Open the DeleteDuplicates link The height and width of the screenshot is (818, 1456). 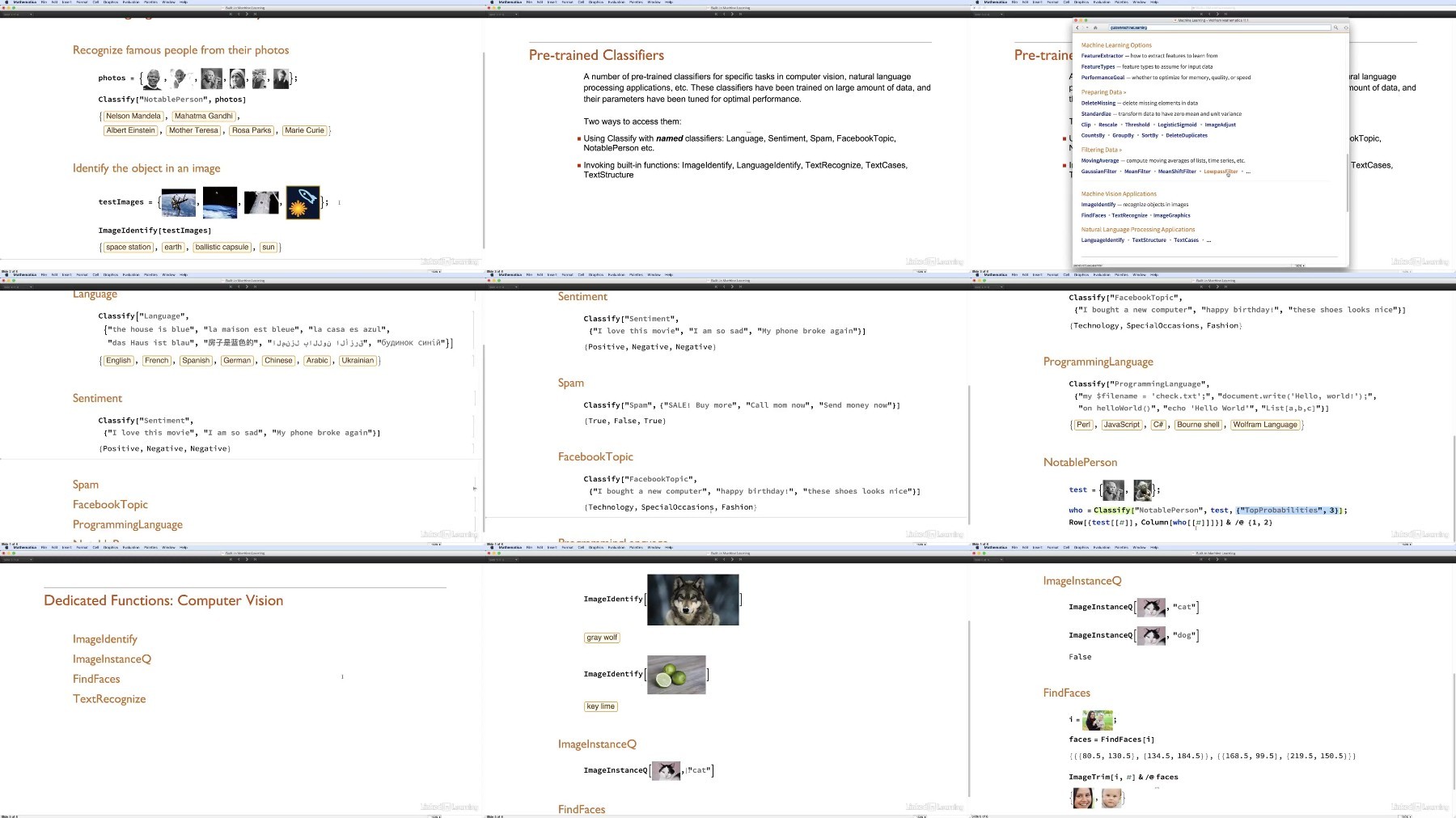click(x=1187, y=135)
